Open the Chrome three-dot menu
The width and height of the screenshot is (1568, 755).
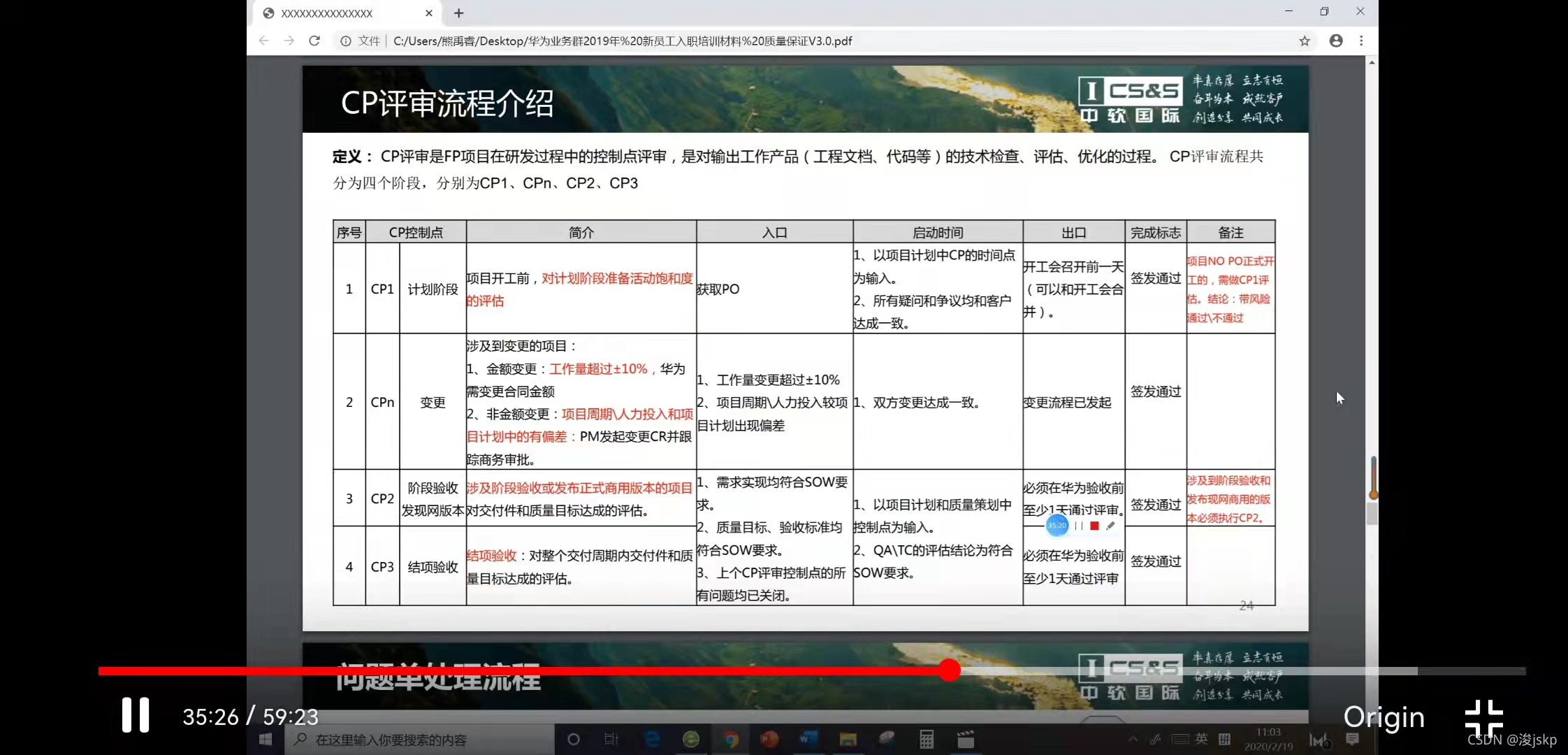point(1361,41)
